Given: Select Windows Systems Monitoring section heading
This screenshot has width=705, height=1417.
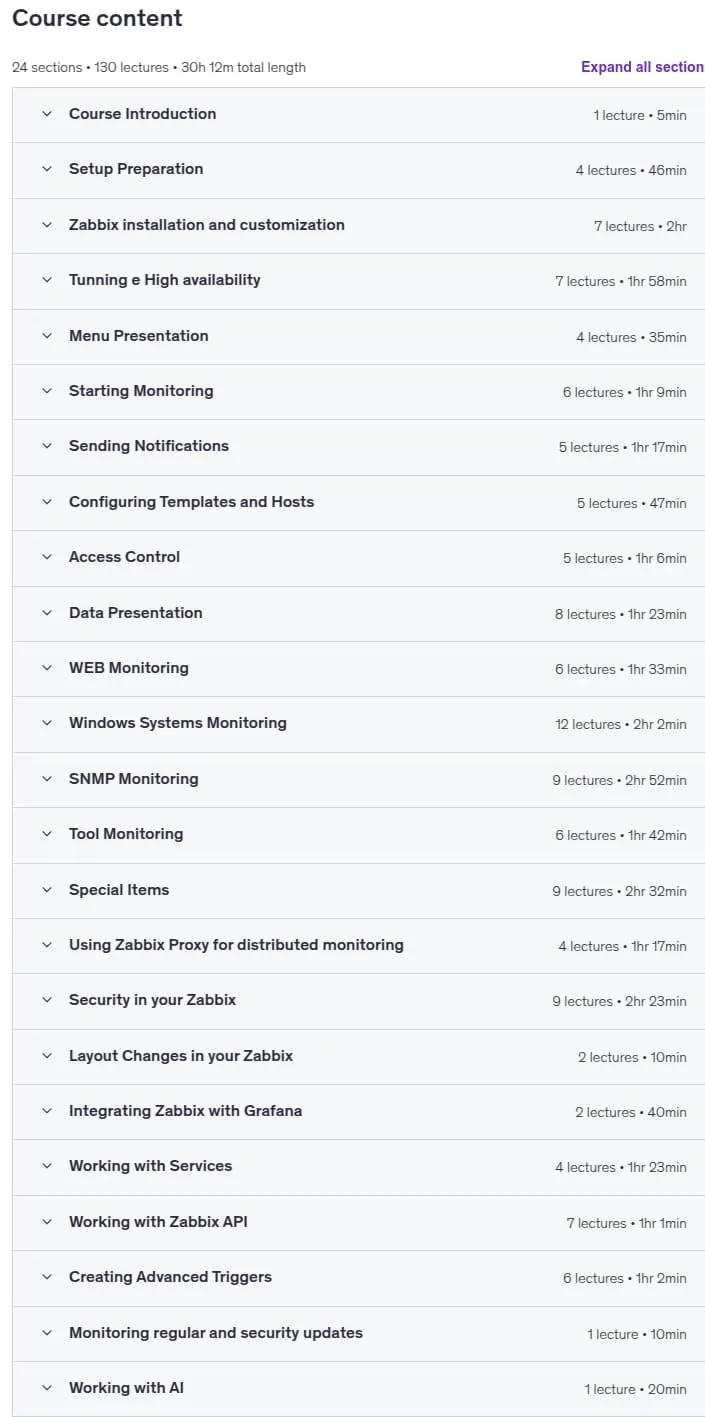Looking at the screenshot, I should point(178,723).
